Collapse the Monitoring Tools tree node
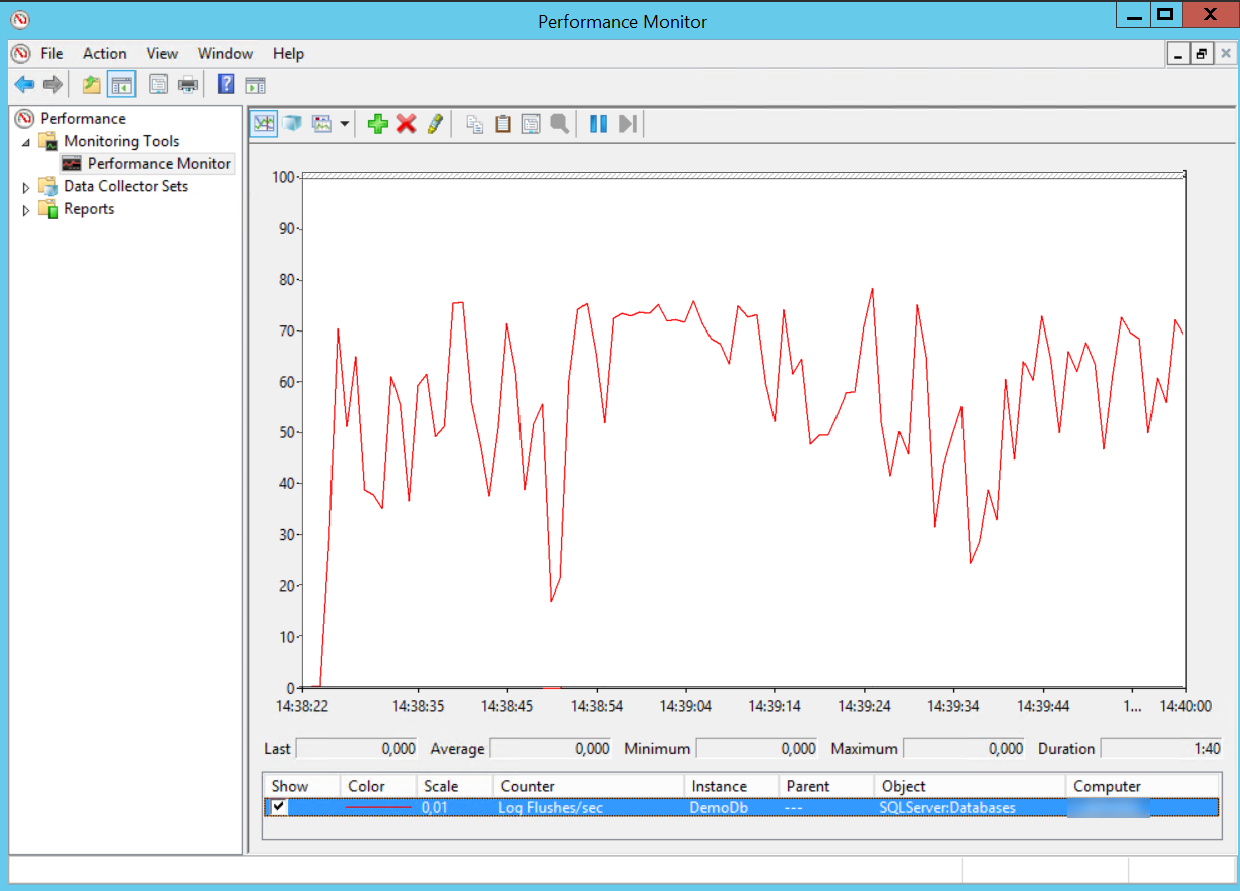1240x891 pixels. pos(26,142)
